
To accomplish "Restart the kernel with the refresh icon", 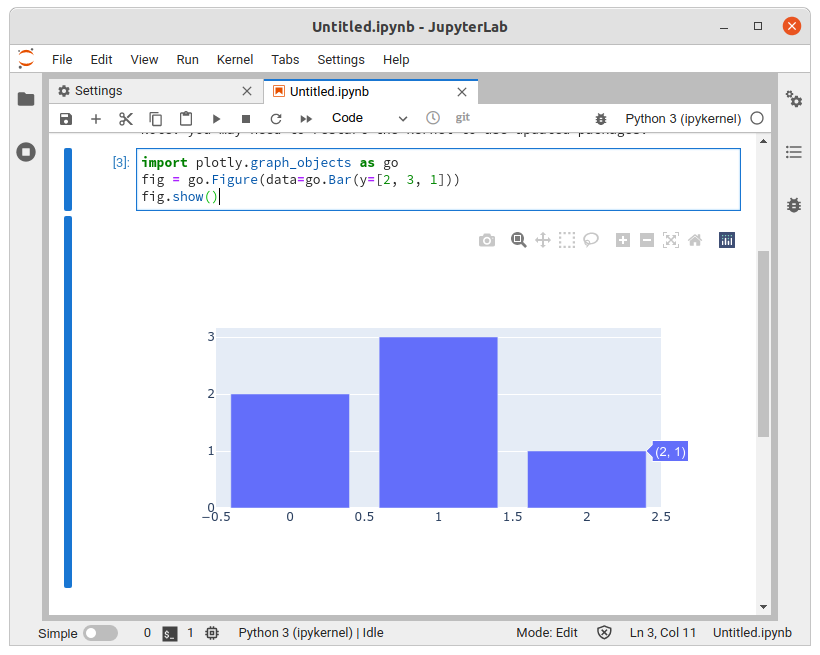I will pos(276,117).
